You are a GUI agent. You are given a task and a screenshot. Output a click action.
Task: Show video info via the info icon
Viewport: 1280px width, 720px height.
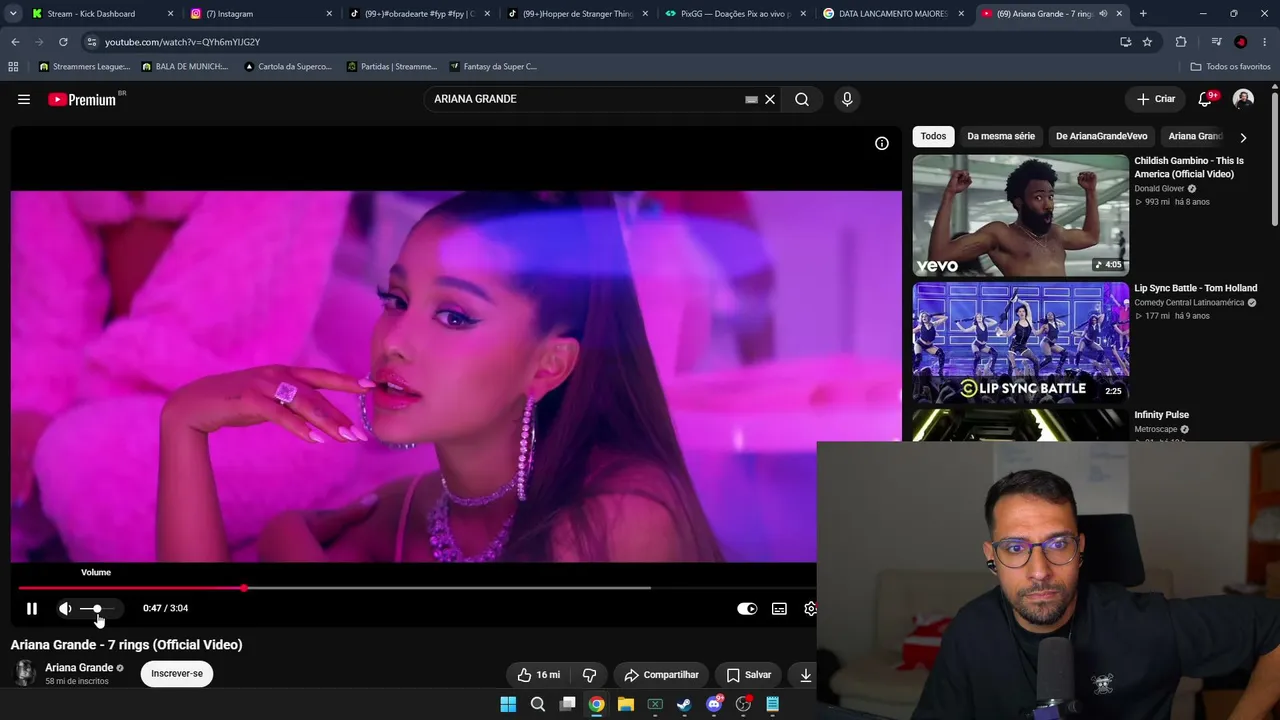pyautogui.click(x=882, y=143)
